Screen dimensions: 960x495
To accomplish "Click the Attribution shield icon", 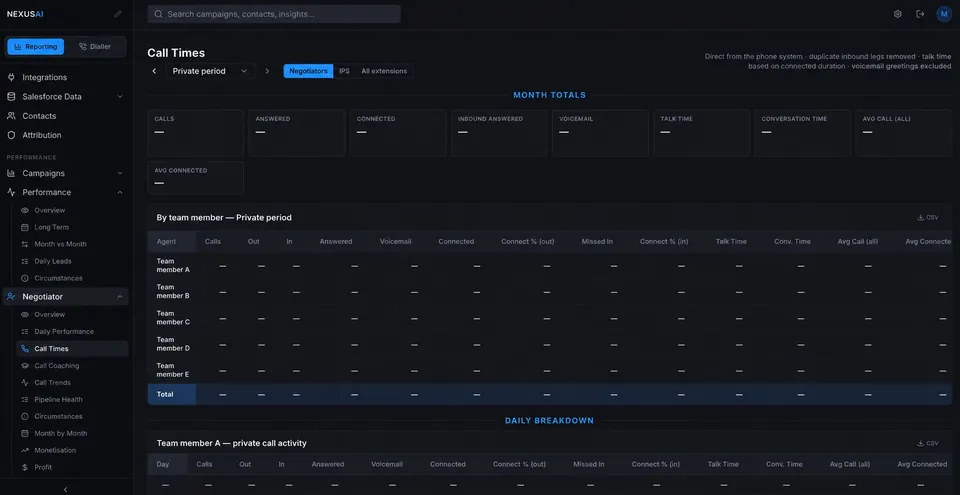I will coord(11,135).
